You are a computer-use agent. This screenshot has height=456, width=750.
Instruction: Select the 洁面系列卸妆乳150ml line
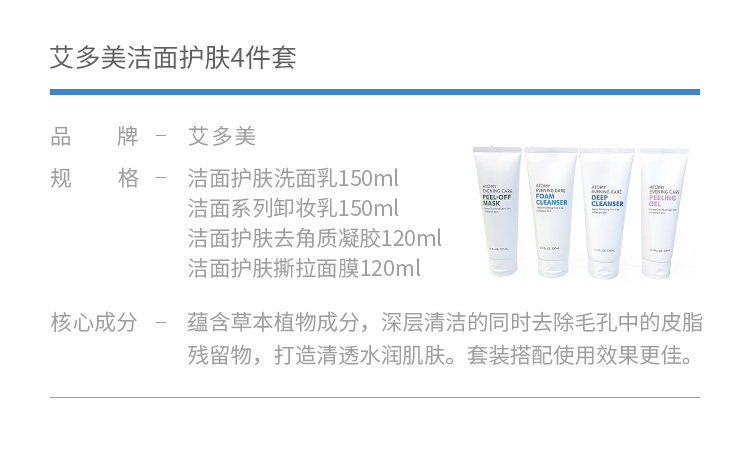pyautogui.click(x=293, y=208)
